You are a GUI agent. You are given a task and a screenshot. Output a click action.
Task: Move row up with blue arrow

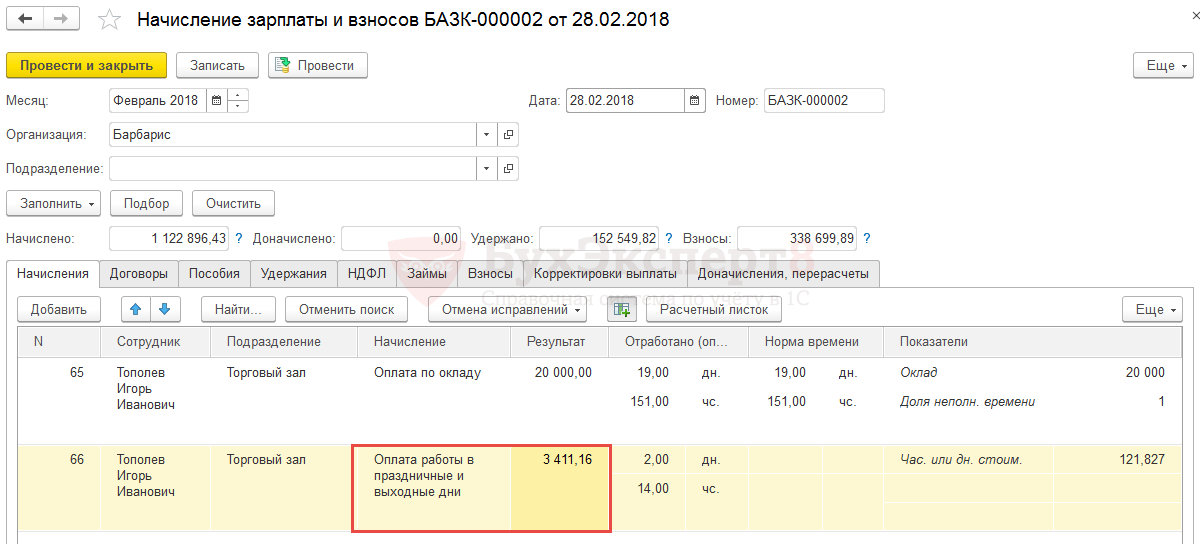(x=137, y=309)
